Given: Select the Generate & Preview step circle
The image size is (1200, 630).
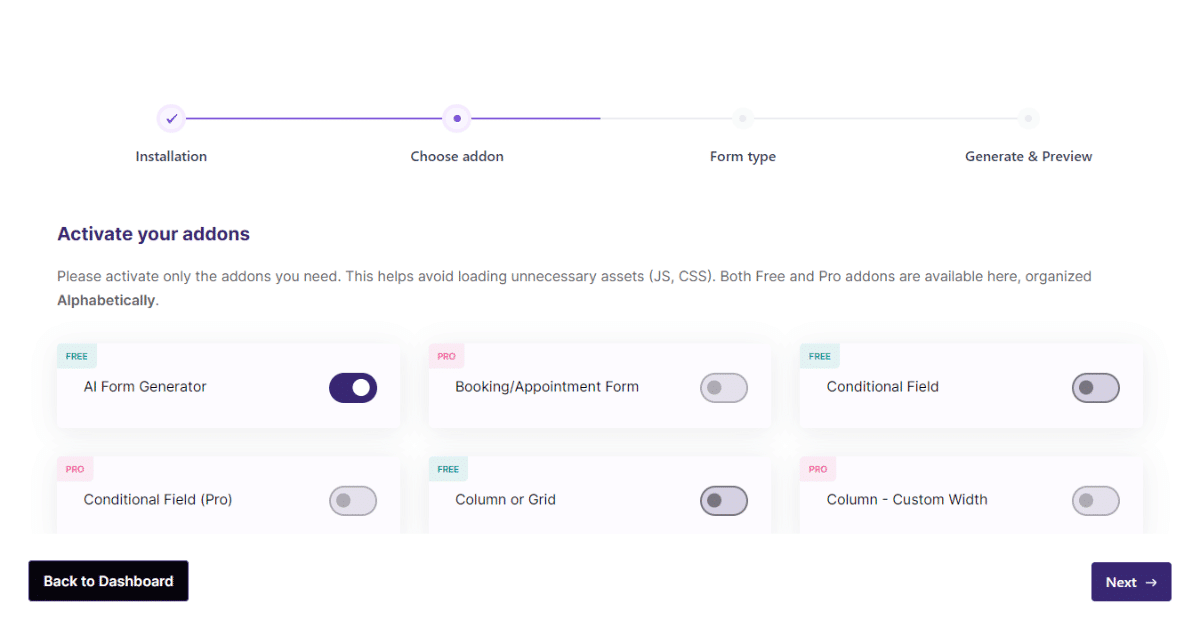Looking at the screenshot, I should pyautogui.click(x=1028, y=118).
